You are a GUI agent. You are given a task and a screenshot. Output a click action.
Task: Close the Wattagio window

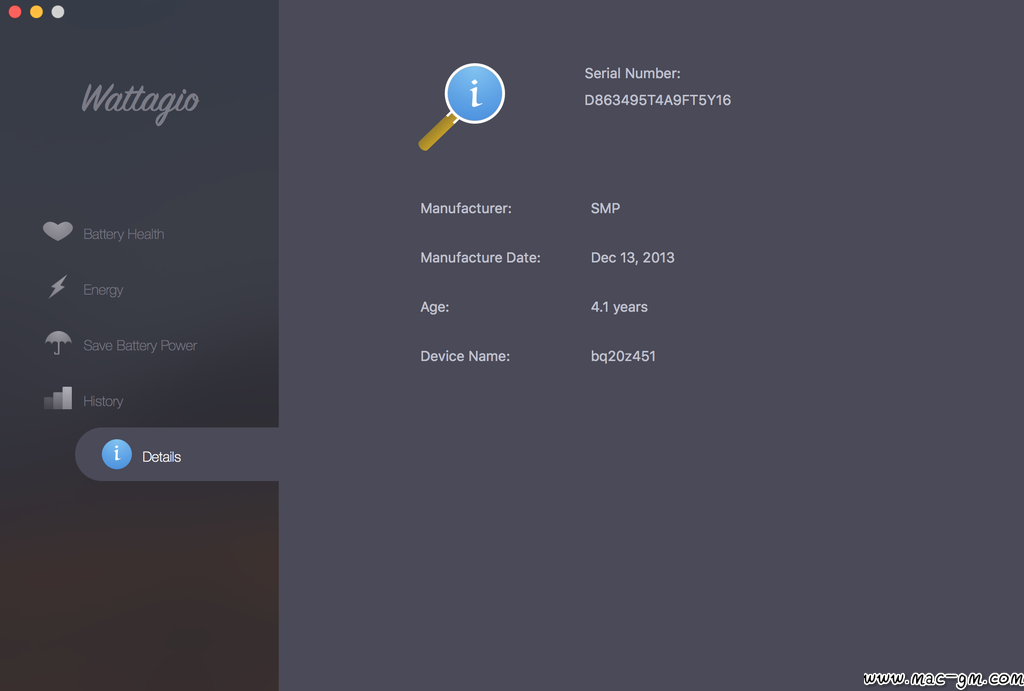pyautogui.click(x=15, y=12)
